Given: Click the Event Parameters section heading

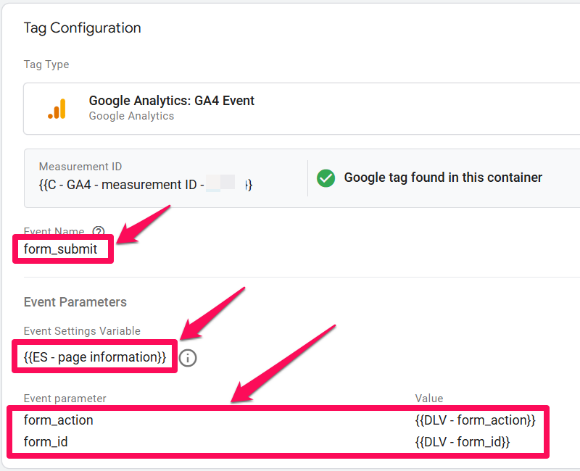Looking at the screenshot, I should [x=75, y=302].
